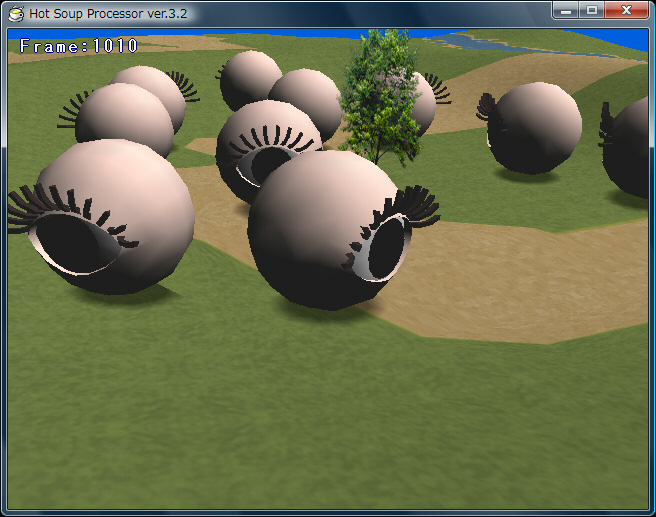Screen dimensions: 656x517
Task: Close the Hot Soup Processor window
Action: [626, 10]
